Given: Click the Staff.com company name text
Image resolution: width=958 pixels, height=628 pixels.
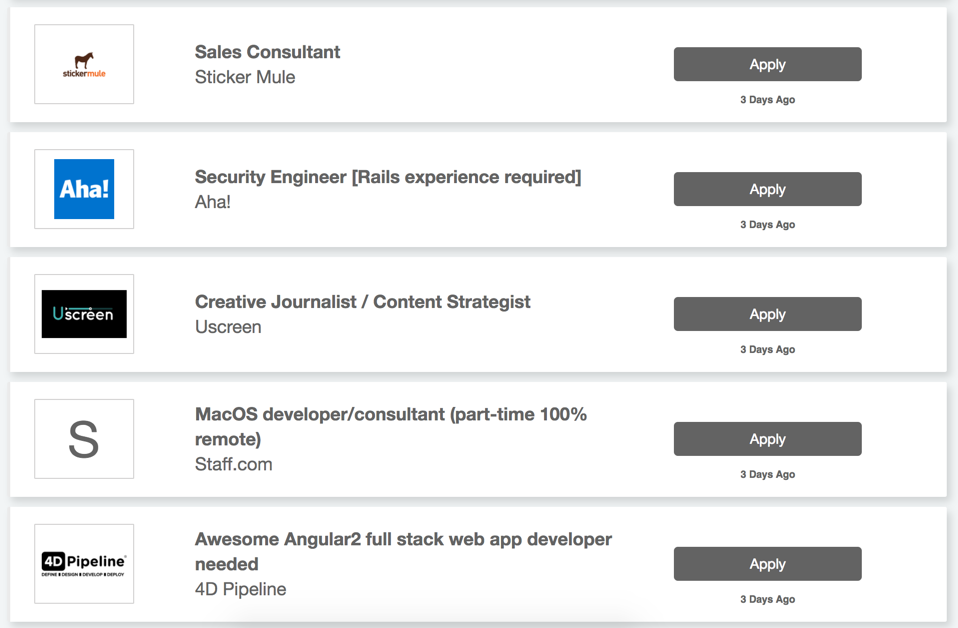Looking at the screenshot, I should (233, 464).
